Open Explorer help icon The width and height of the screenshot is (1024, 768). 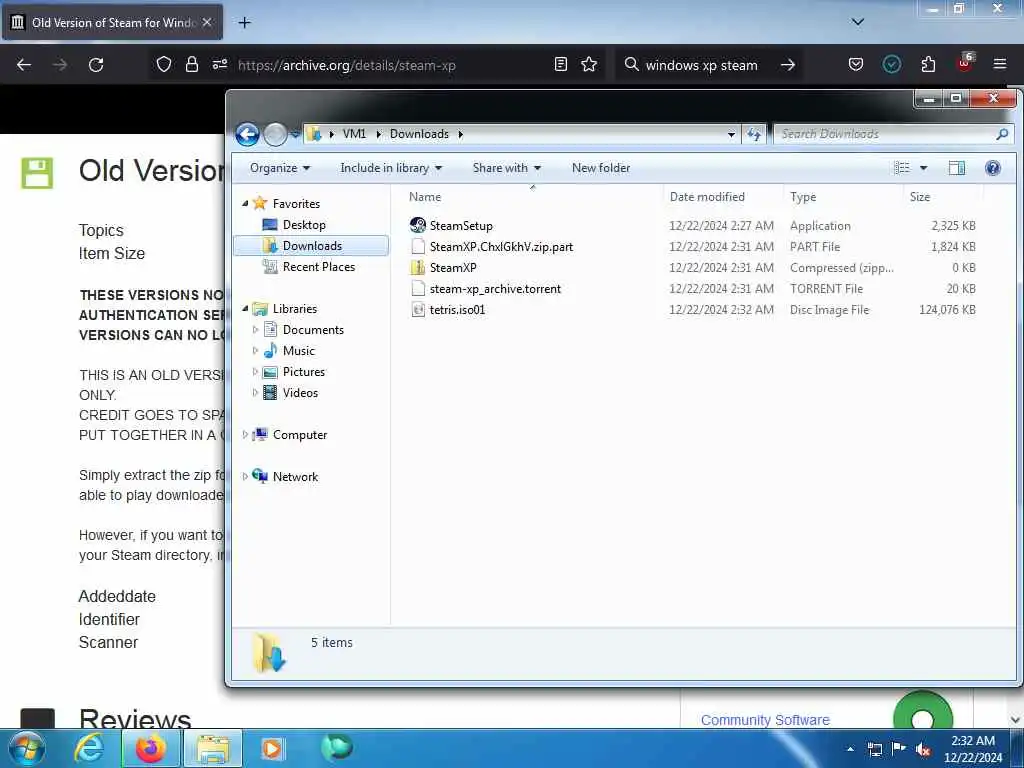[x=993, y=168]
